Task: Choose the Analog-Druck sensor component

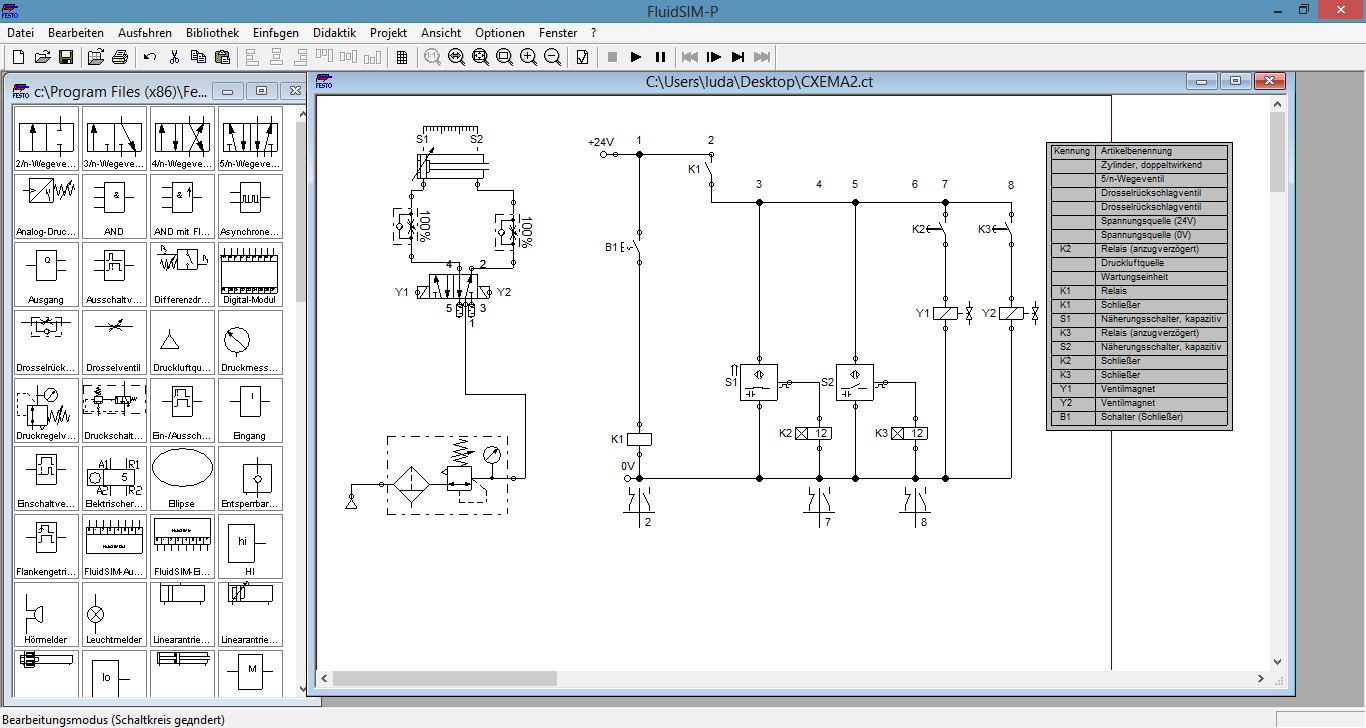Action: 46,206
